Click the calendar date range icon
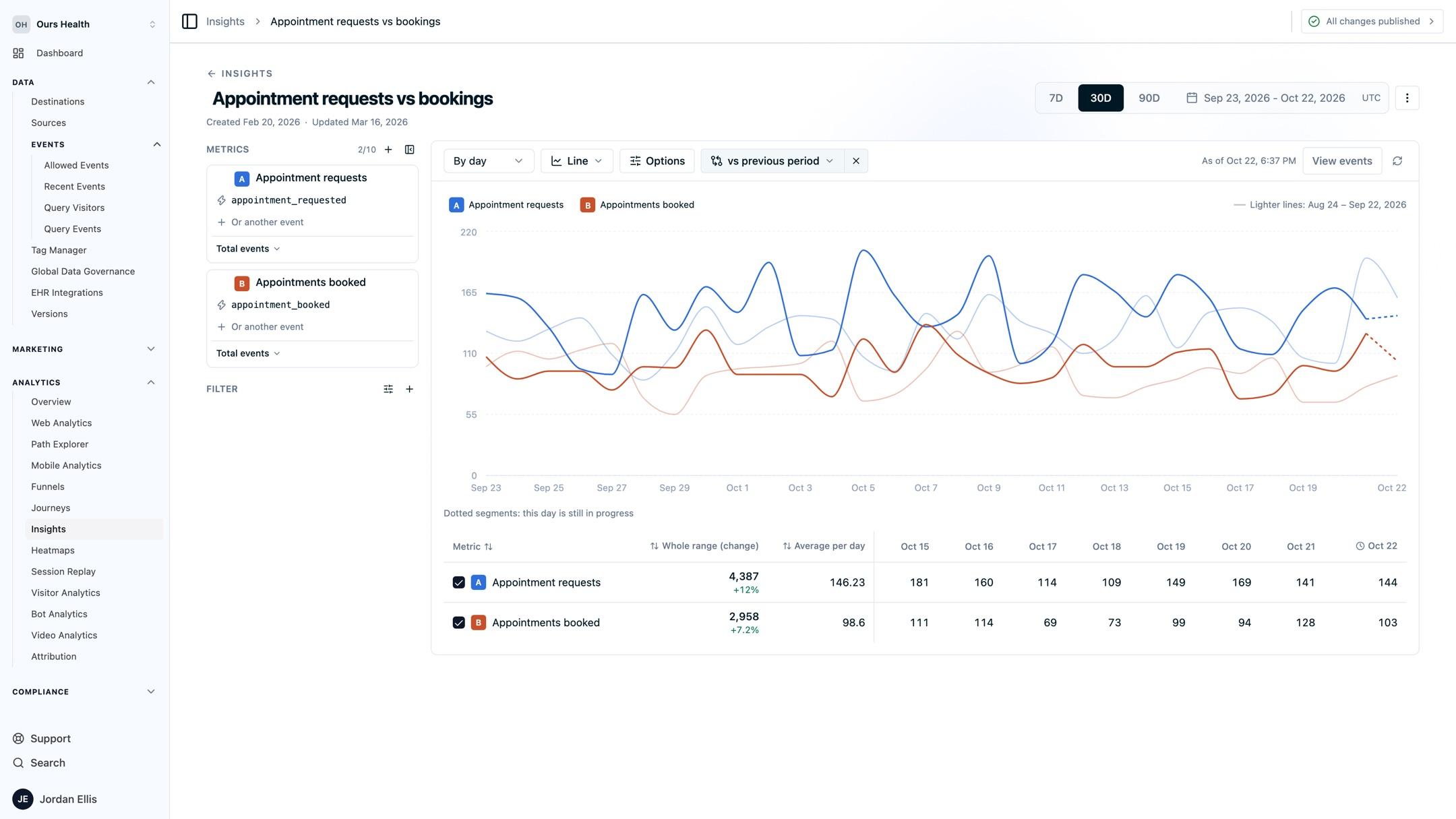The height and width of the screenshot is (819, 1456). 1192,98
